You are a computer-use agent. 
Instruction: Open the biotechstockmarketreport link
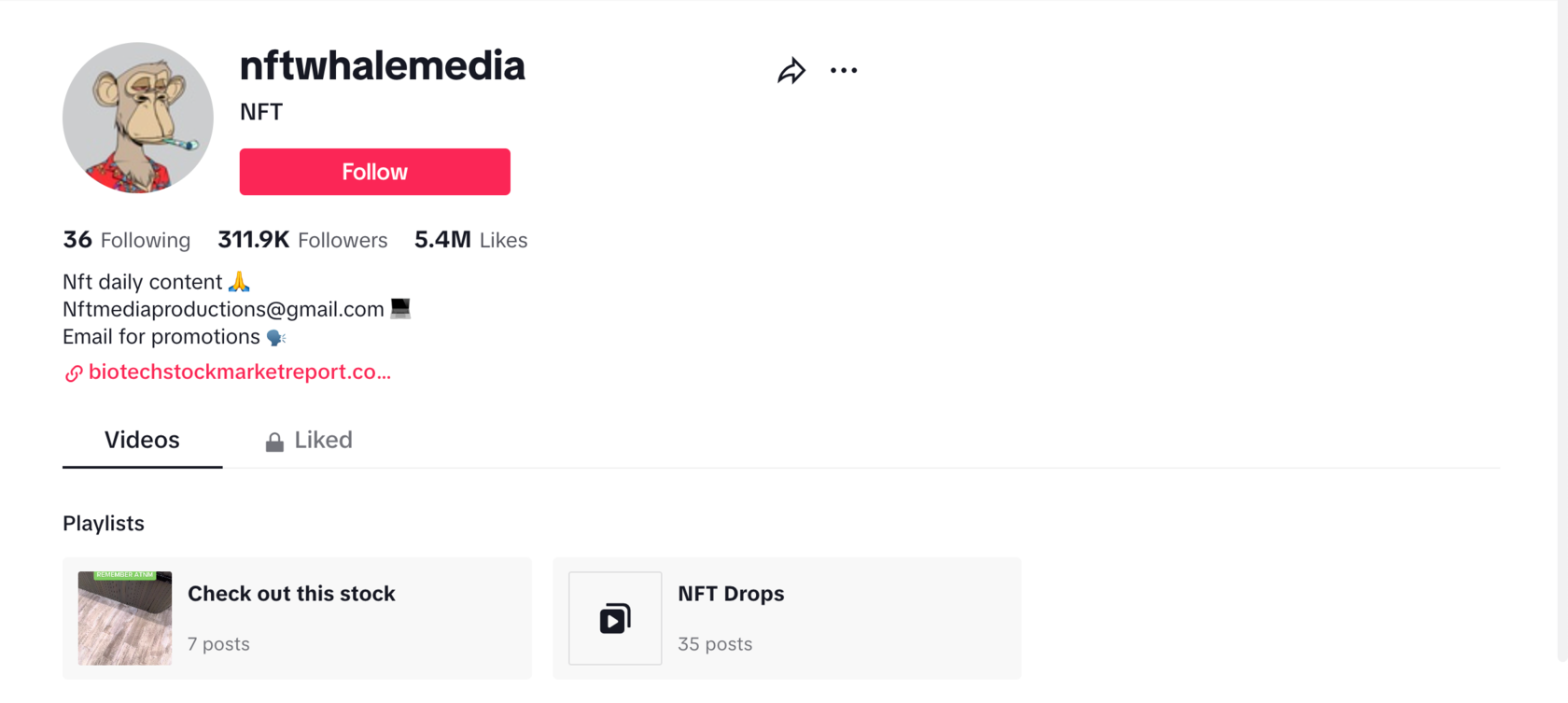pyautogui.click(x=240, y=372)
